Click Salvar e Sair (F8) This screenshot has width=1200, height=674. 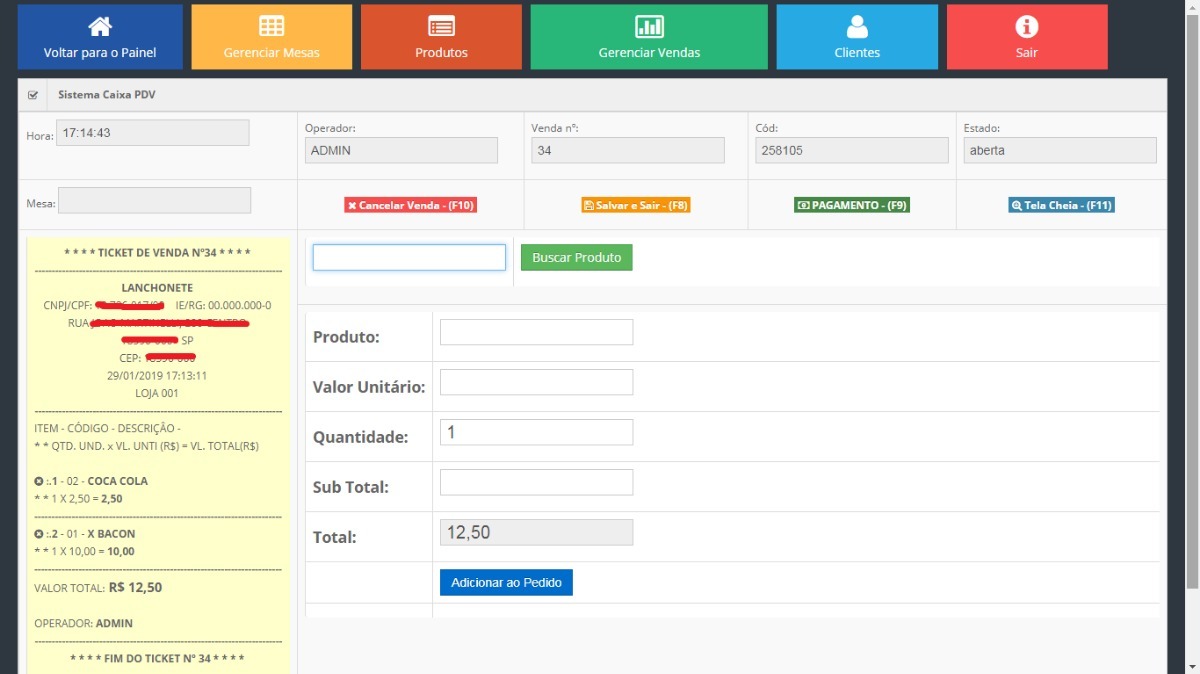click(x=636, y=205)
